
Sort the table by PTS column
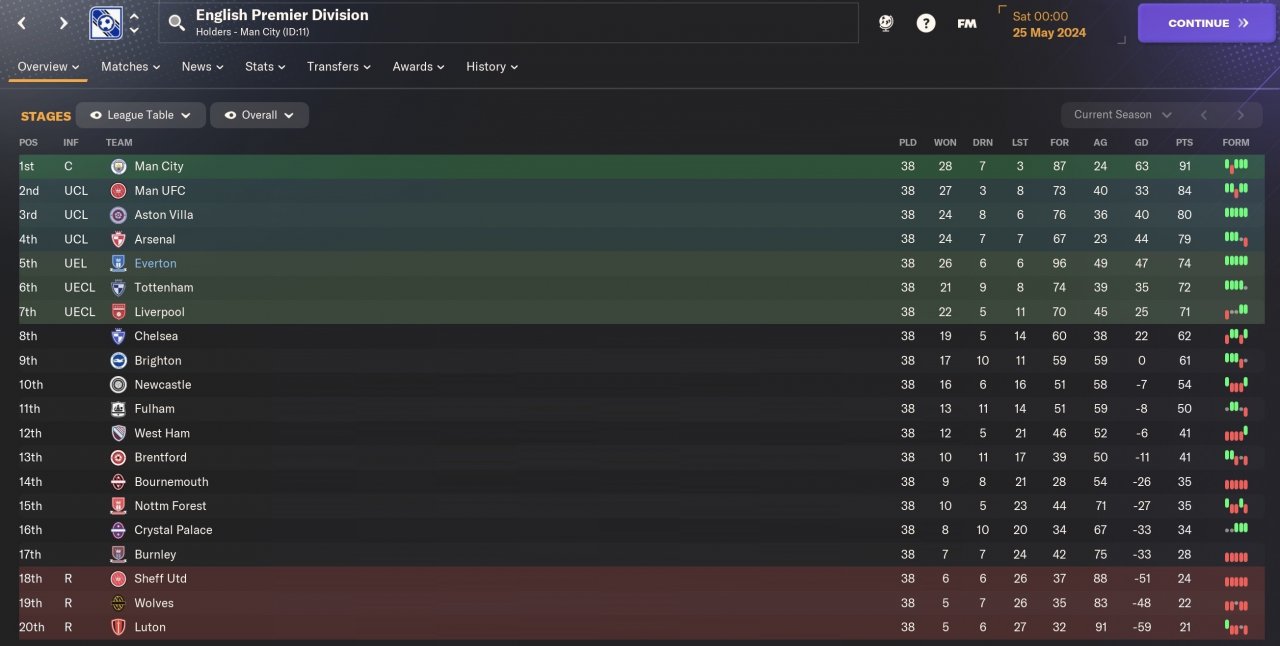(1184, 143)
